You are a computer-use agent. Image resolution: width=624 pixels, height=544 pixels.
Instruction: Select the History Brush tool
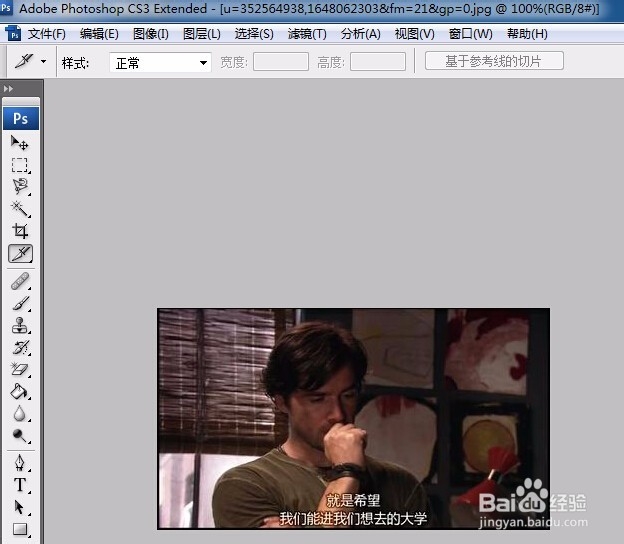20,347
